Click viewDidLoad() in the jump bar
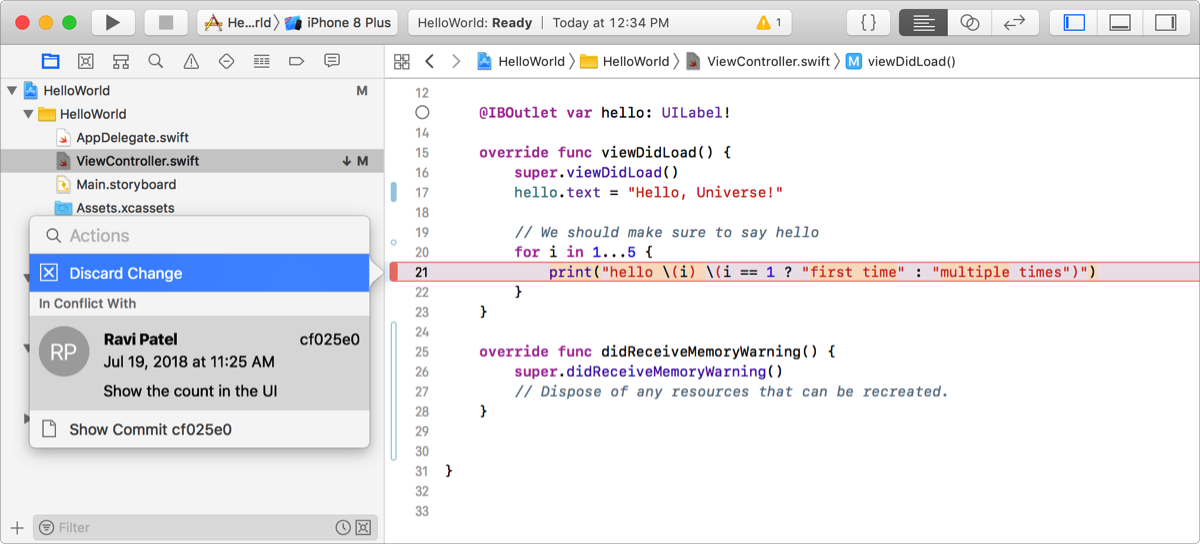 [910, 61]
